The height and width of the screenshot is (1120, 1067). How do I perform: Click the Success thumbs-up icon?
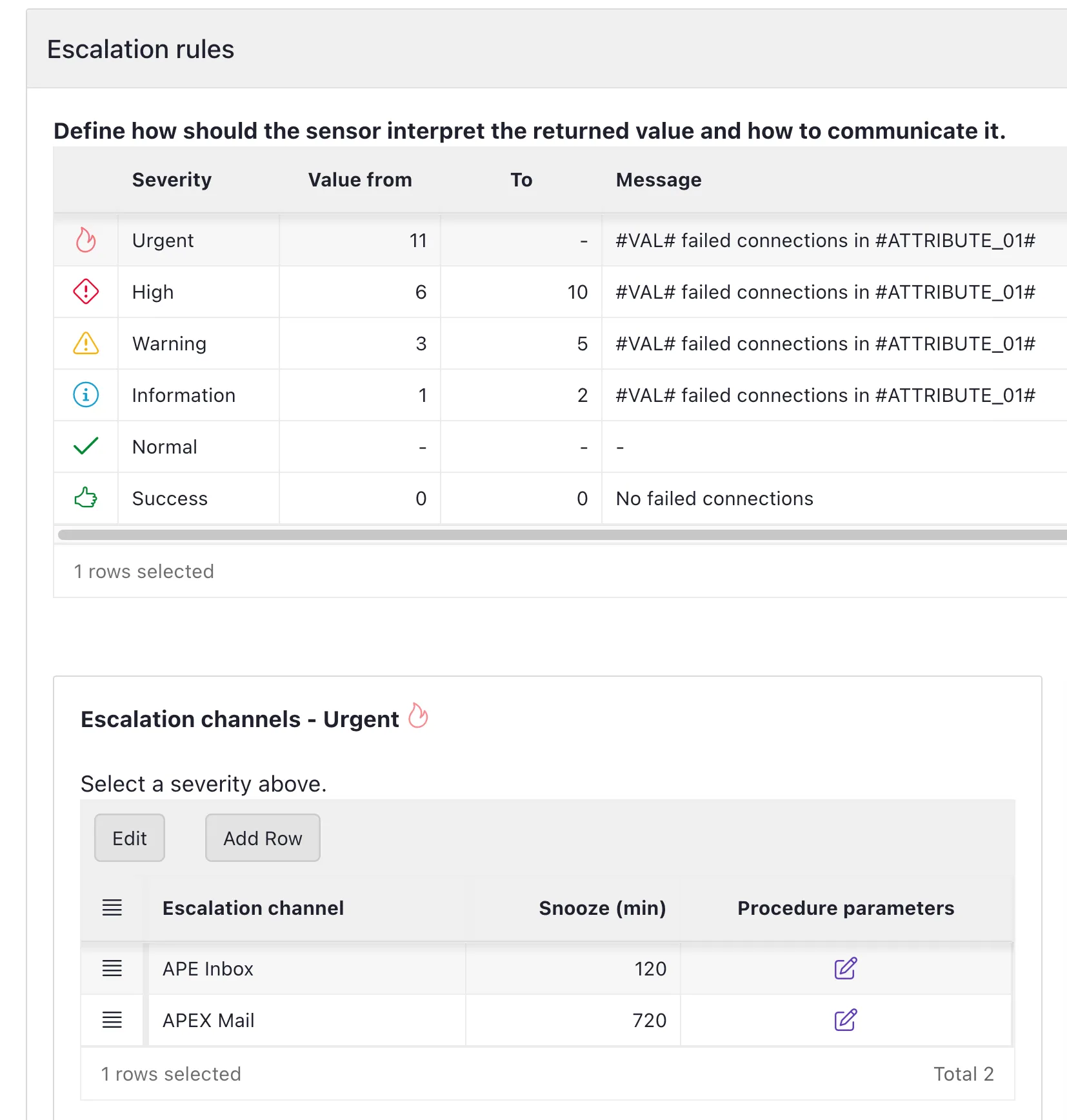click(x=85, y=498)
